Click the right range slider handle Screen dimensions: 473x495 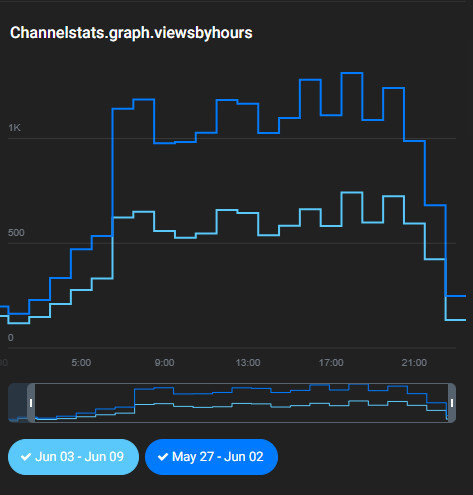point(452,403)
